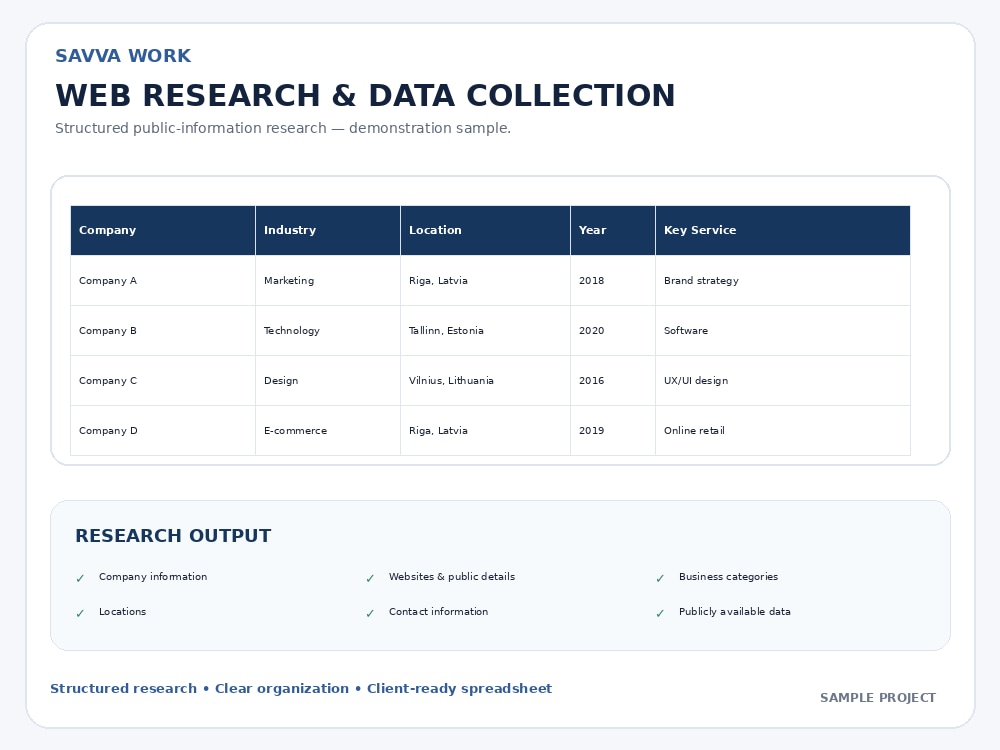
Task: Click the demonstration sample subtitle
Action: click(x=283, y=128)
